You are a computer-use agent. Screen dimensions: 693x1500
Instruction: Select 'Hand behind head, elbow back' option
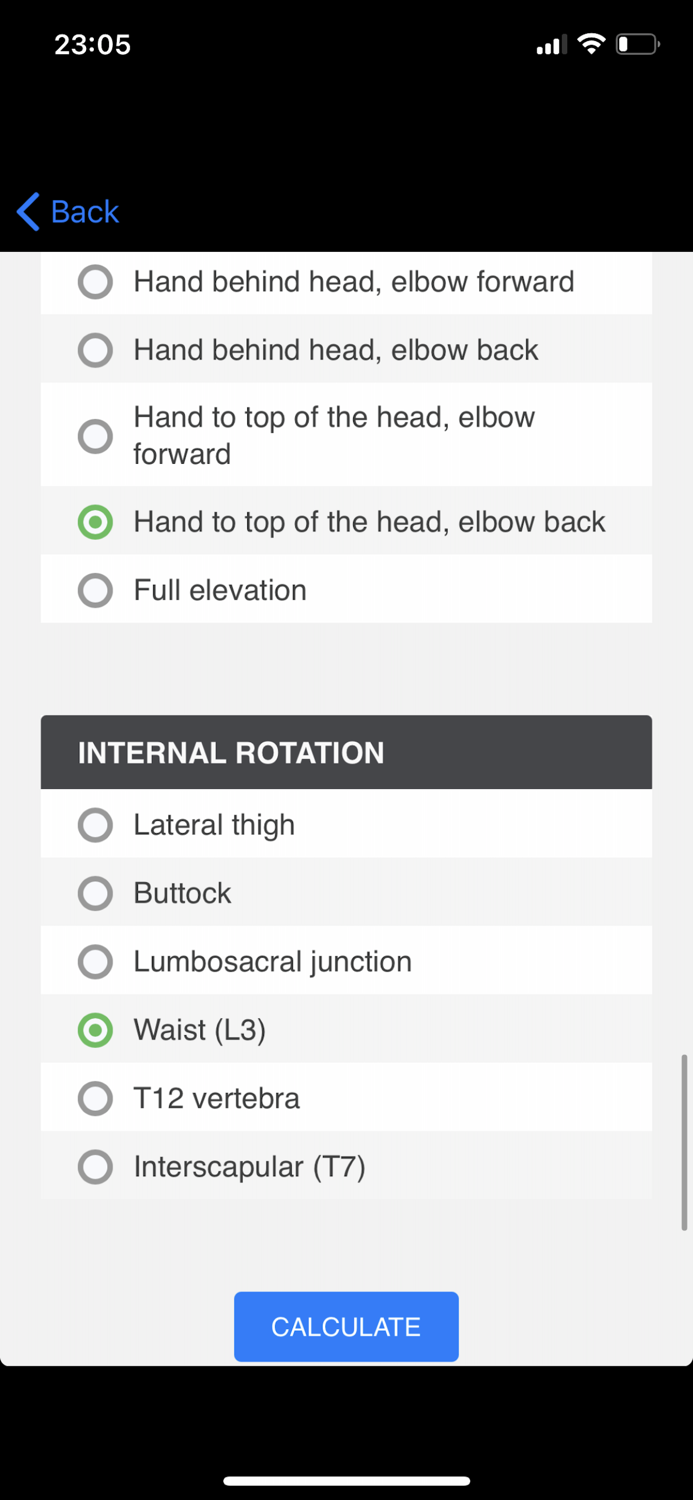point(96,350)
